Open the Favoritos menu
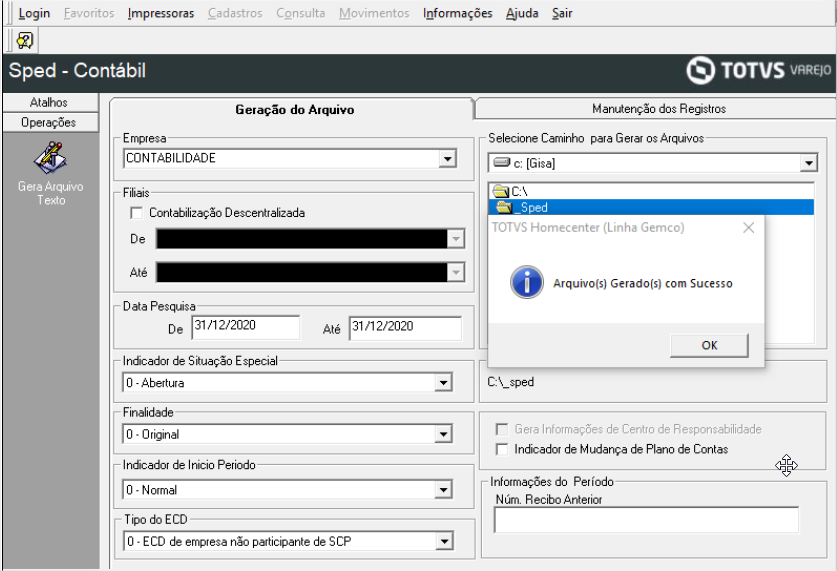Viewport: 837px width, 571px height. 89,13
